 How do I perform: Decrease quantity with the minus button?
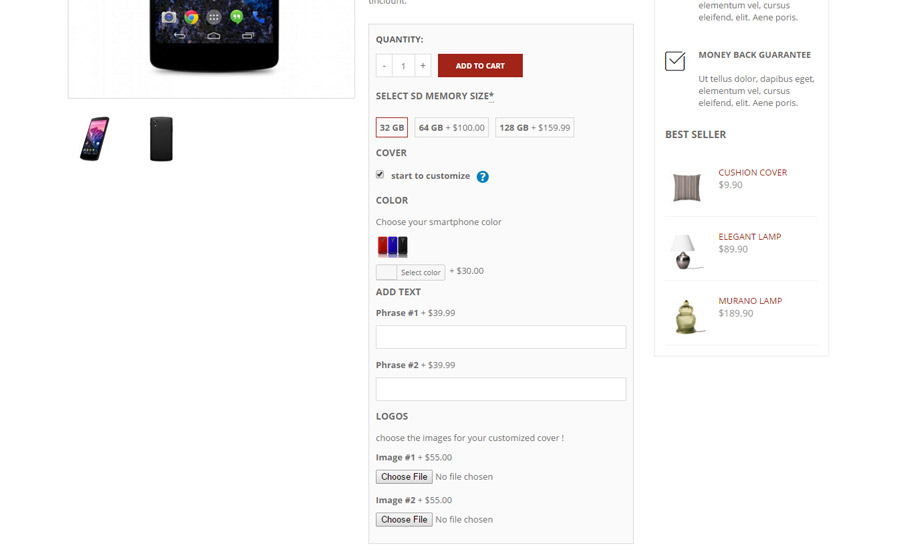(x=384, y=65)
